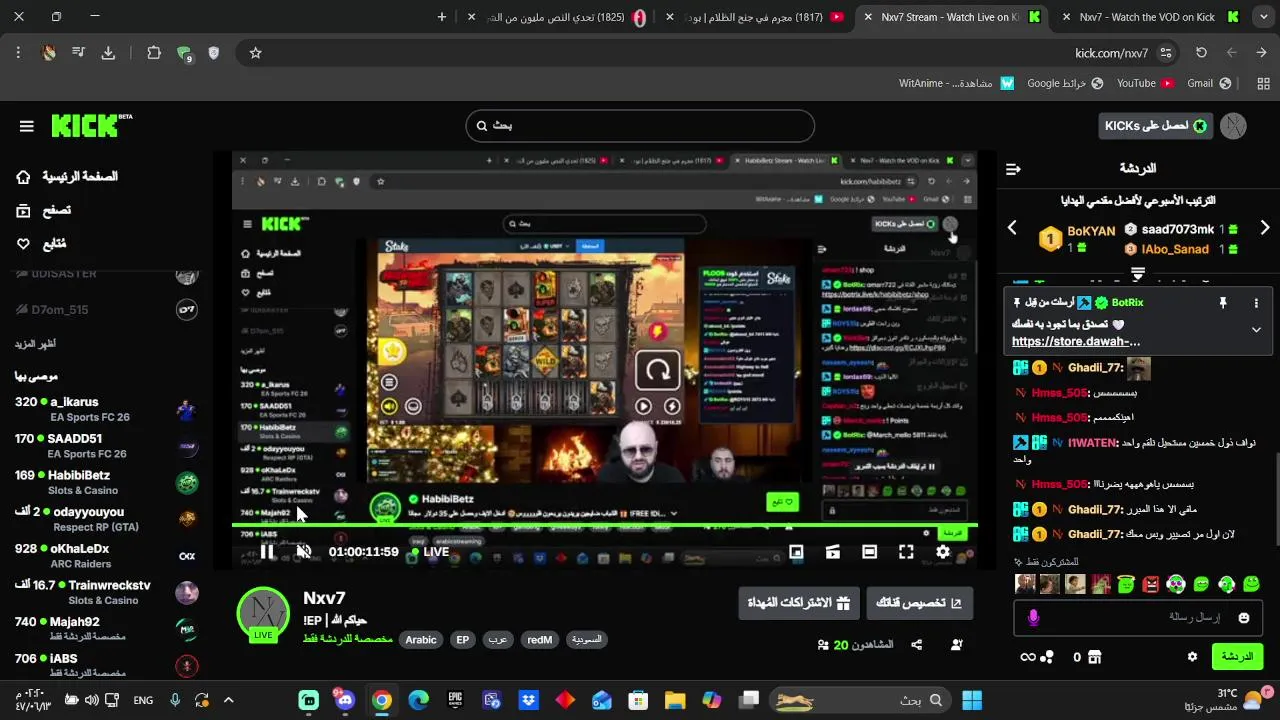1280x720 pixels.
Task: Click the EP tag
Action: pos(462,640)
